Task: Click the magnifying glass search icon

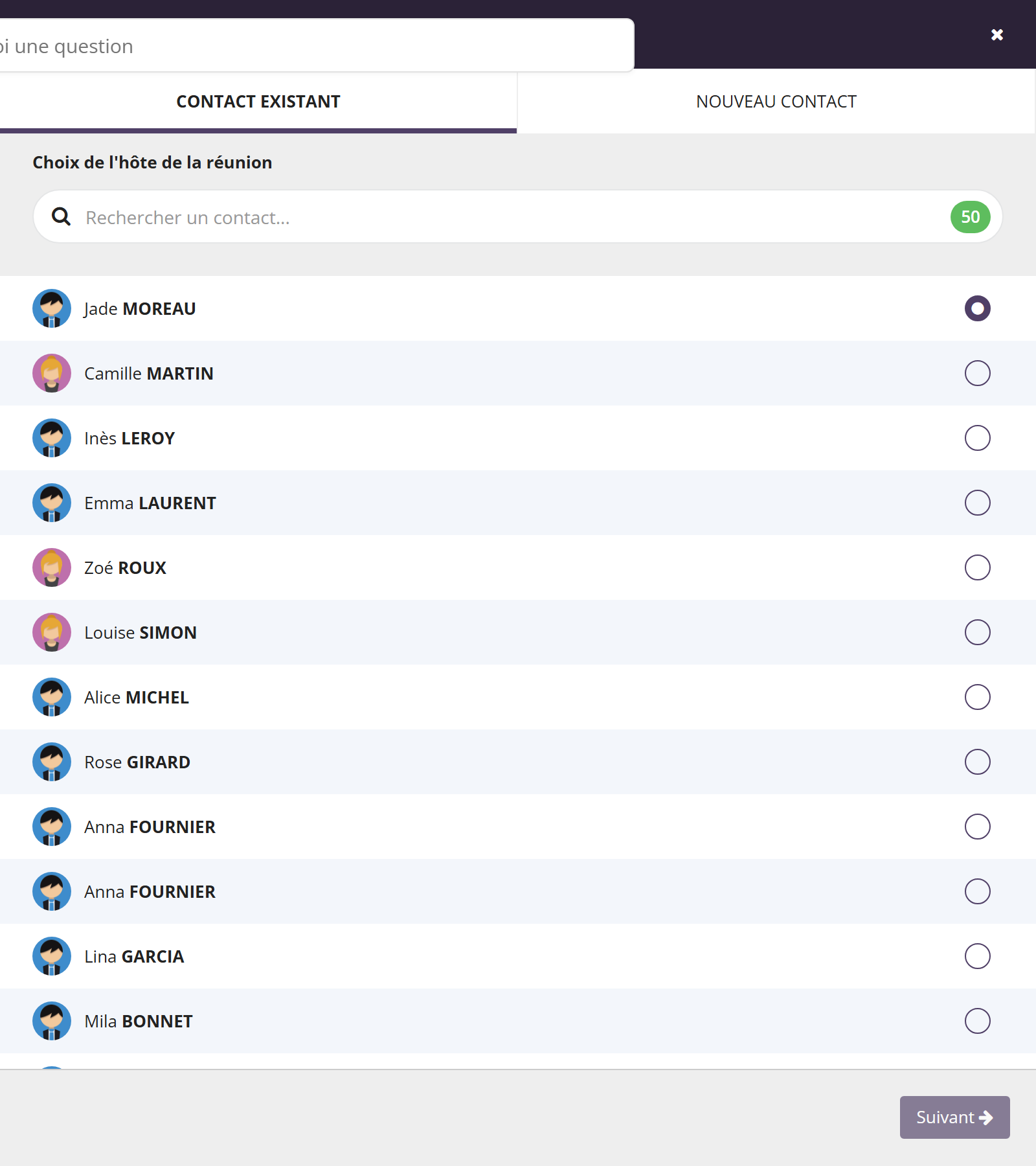Action: tap(62, 216)
